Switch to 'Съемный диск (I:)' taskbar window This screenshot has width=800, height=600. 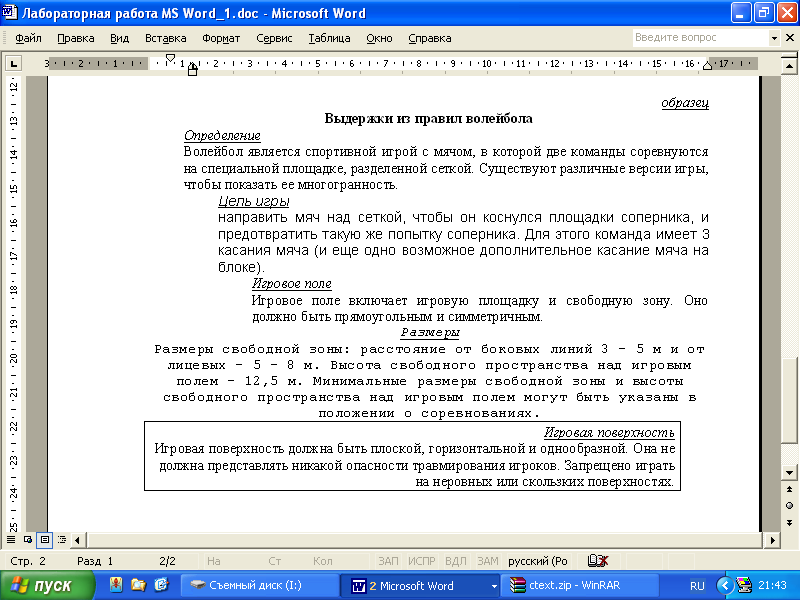pyautogui.click(x=260, y=585)
